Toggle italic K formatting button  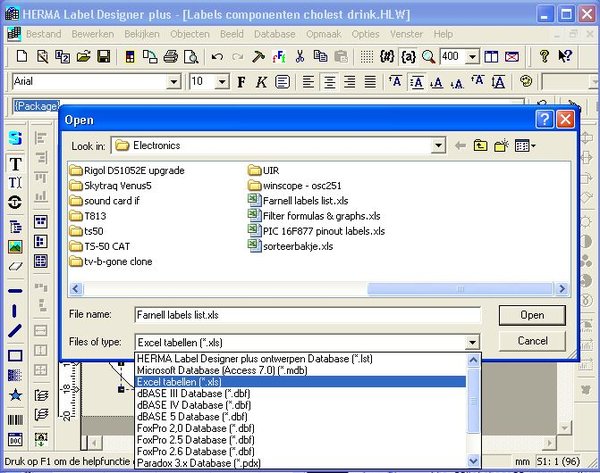click(262, 81)
